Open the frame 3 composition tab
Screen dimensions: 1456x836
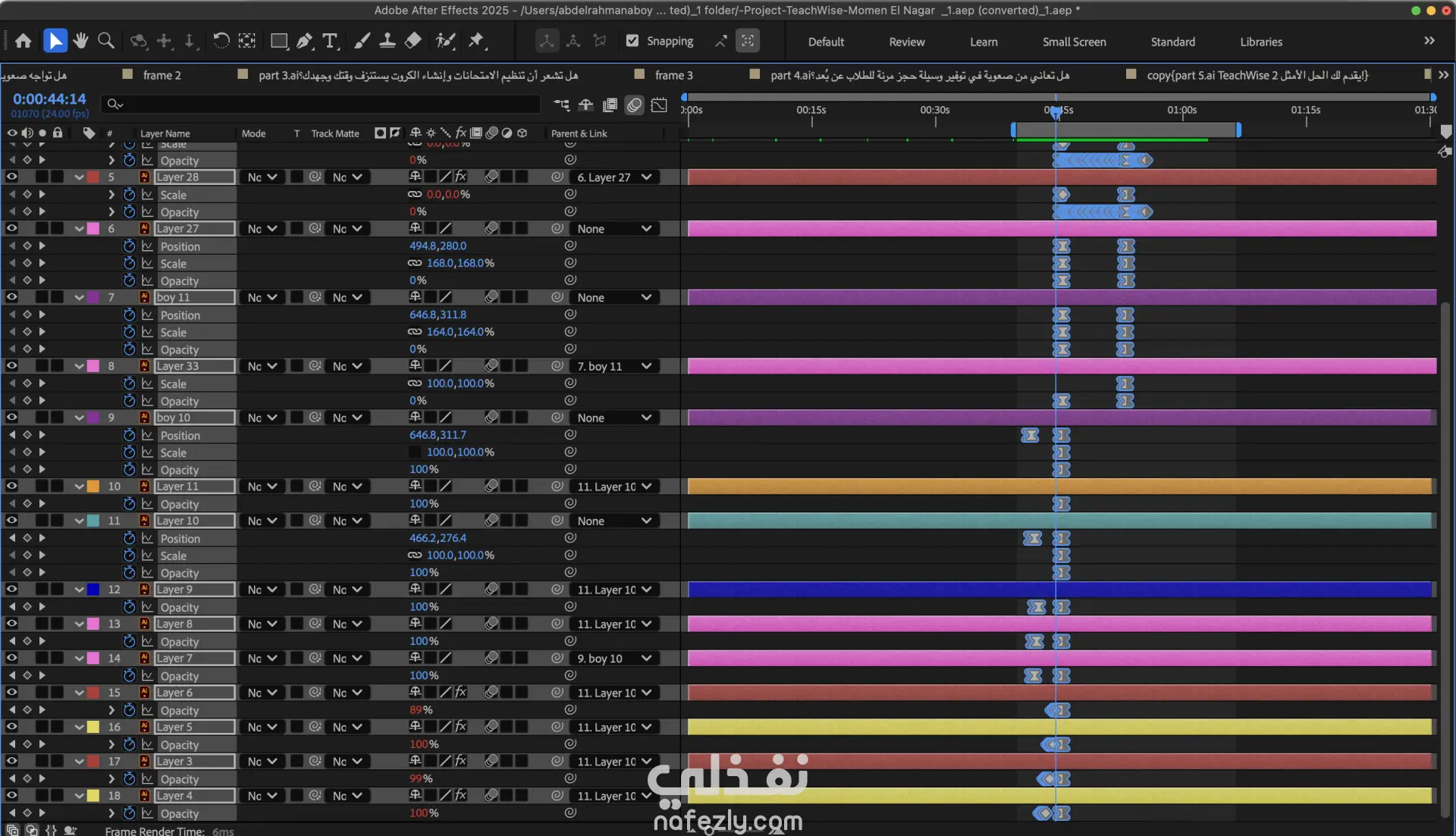point(673,75)
